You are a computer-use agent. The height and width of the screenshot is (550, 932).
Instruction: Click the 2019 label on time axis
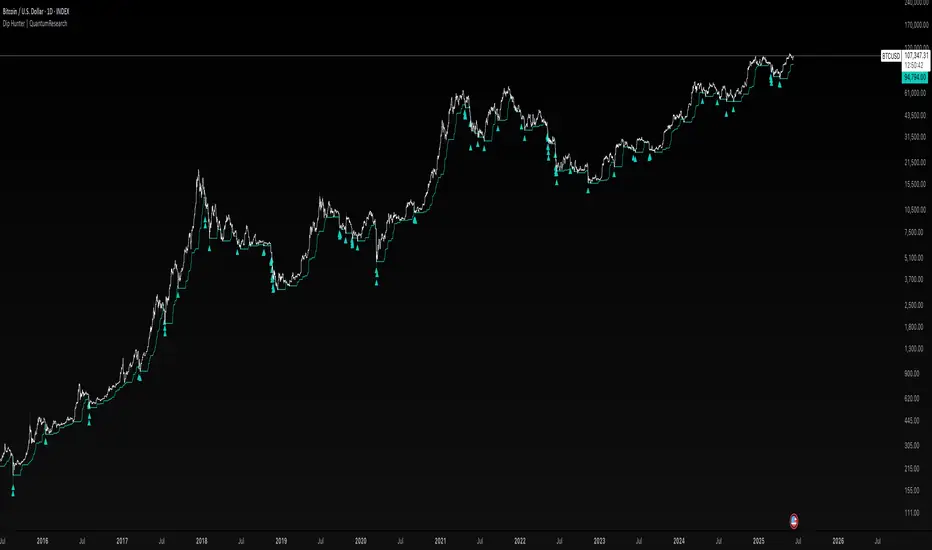[281, 541]
